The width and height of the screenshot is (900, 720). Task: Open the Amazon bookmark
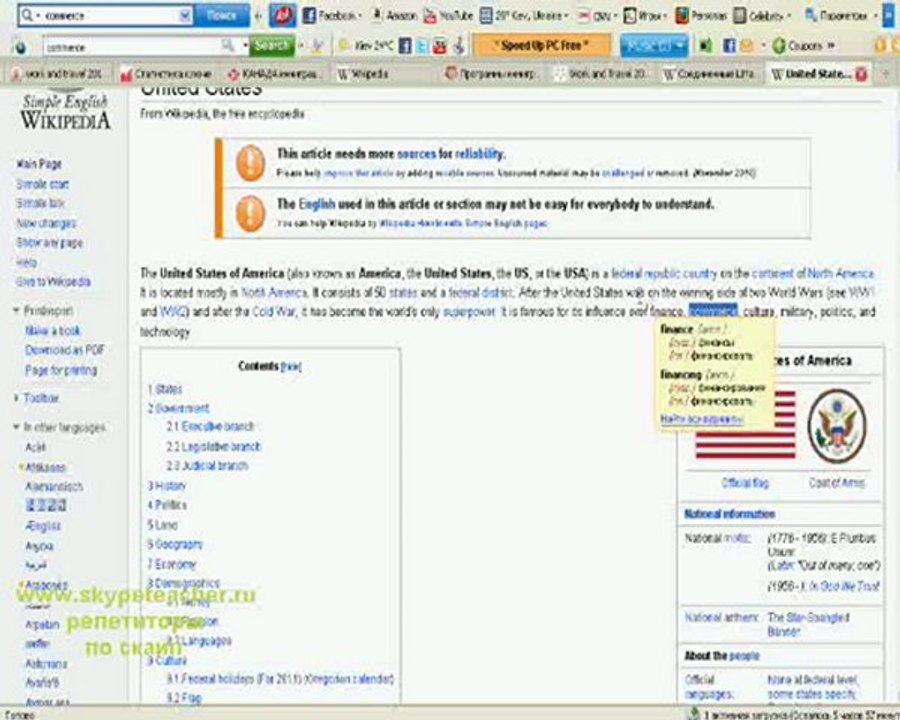click(x=394, y=16)
